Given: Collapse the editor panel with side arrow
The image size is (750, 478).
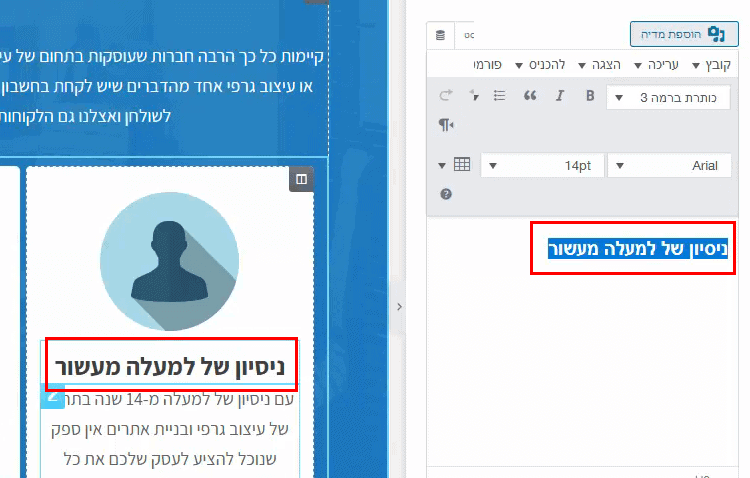Looking at the screenshot, I should point(399,307).
